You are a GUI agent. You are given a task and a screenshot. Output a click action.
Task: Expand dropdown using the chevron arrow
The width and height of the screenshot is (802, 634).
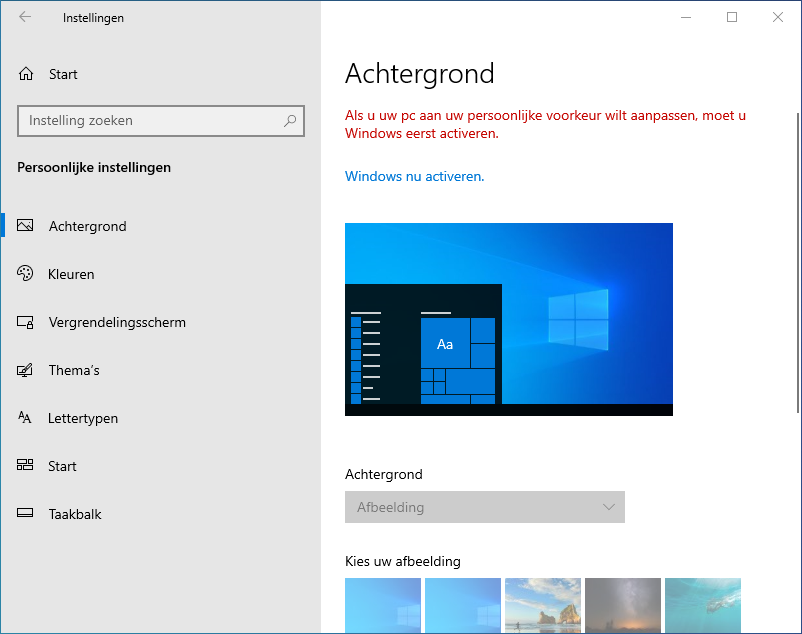tap(609, 507)
